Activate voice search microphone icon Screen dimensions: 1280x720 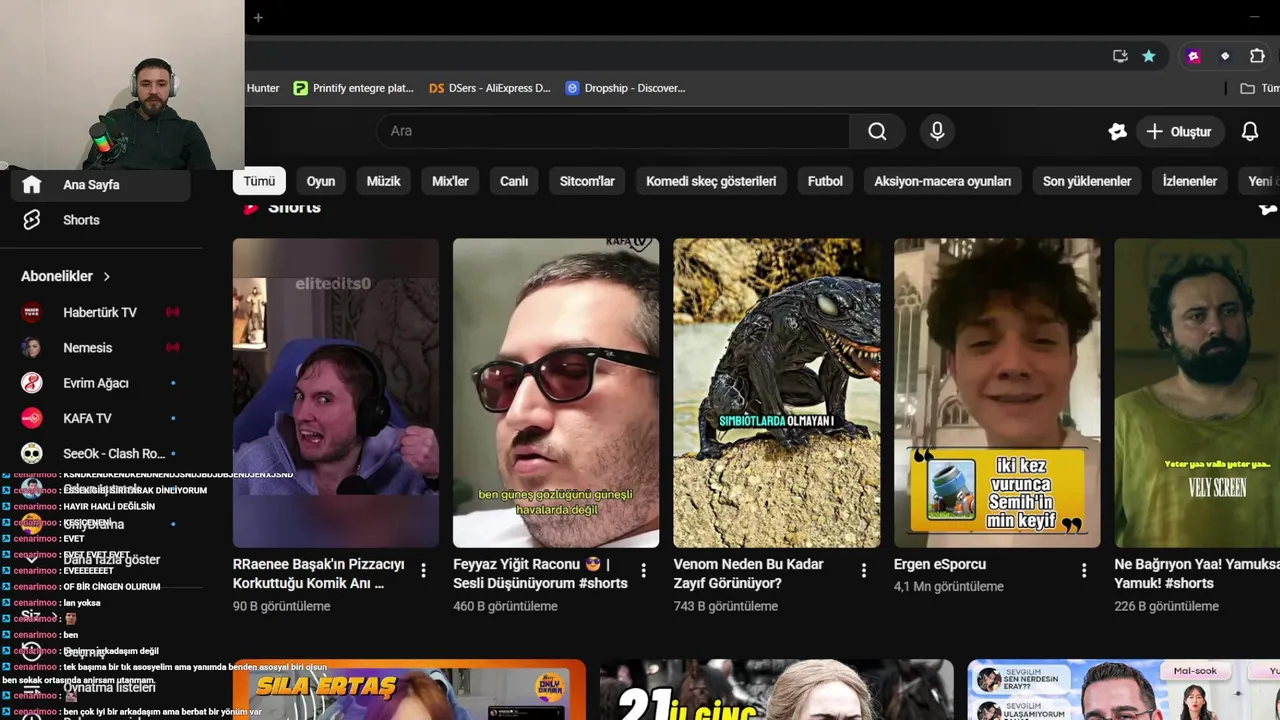click(937, 131)
